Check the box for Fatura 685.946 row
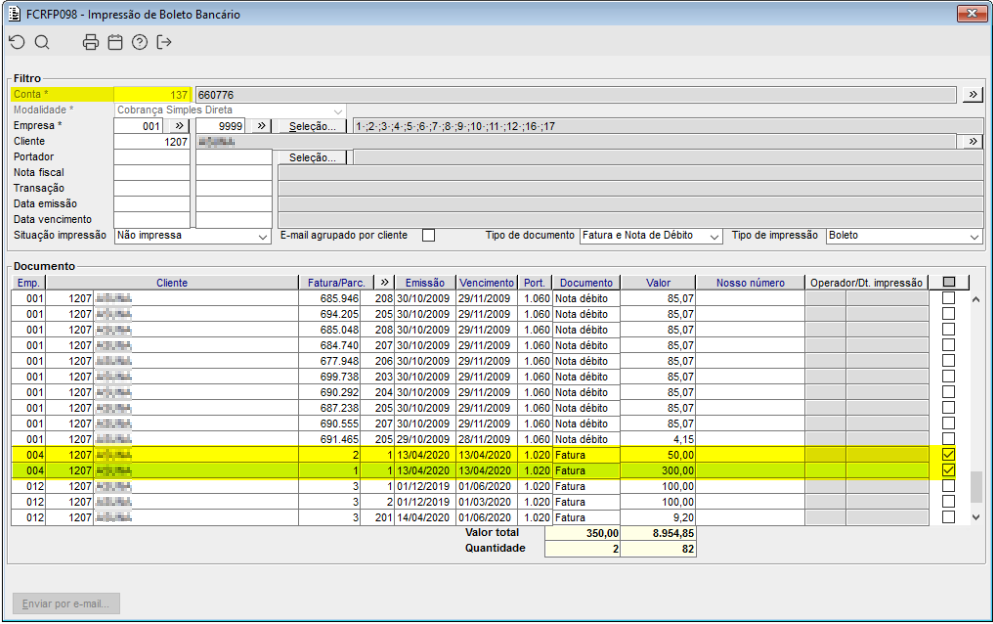Viewport: 993px width, 624px height. point(948,298)
